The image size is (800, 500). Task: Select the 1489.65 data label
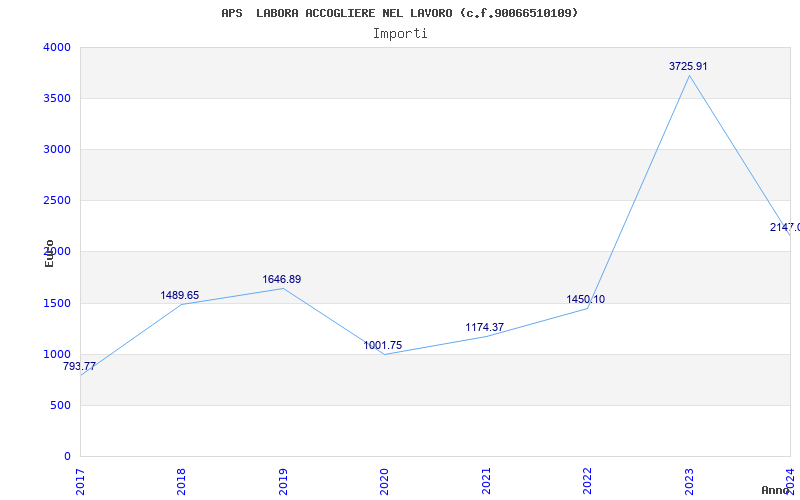click(x=180, y=295)
